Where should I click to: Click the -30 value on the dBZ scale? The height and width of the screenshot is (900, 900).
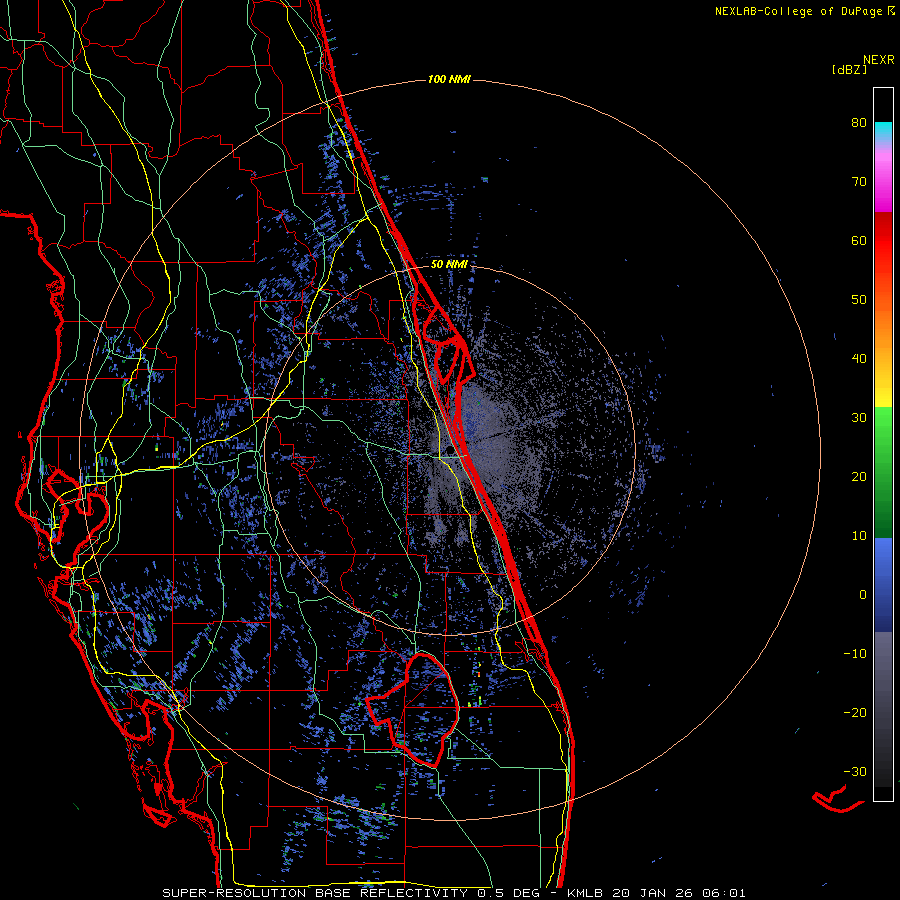point(855,771)
